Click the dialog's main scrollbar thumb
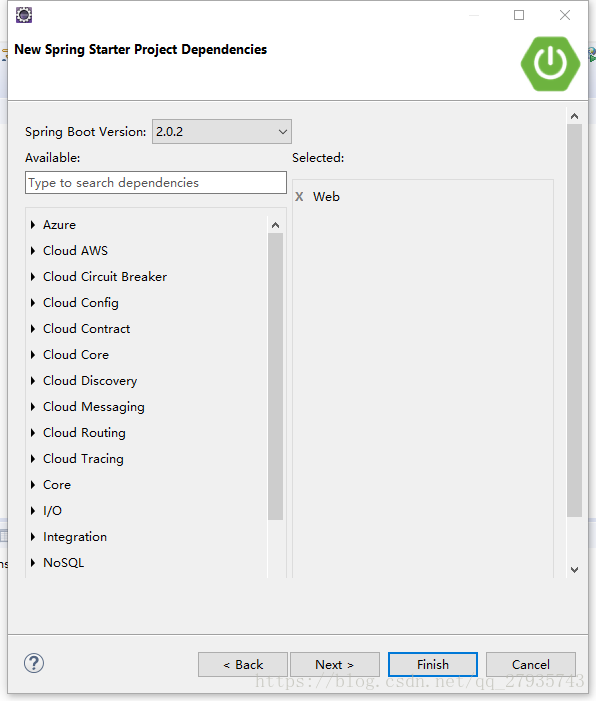596x701 pixels. 575,321
